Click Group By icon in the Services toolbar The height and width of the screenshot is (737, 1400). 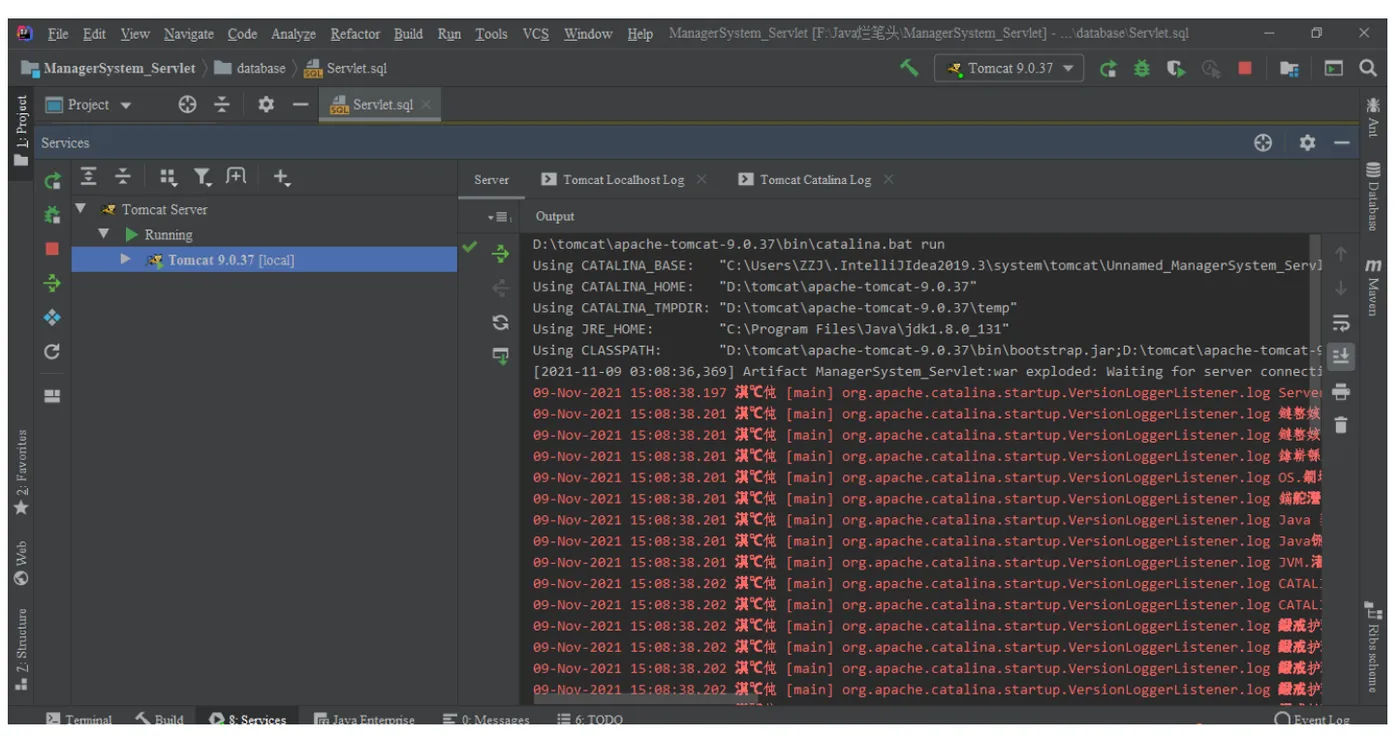click(168, 177)
